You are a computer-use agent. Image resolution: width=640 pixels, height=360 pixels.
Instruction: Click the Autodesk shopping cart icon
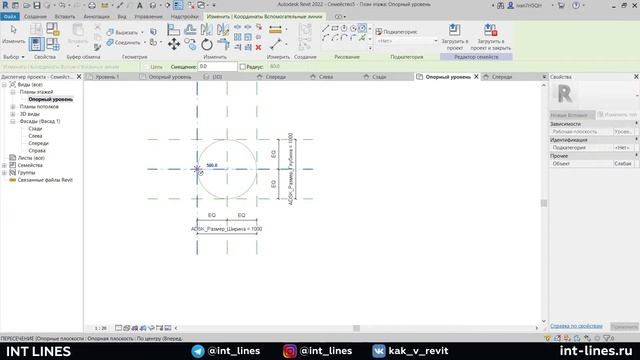(561, 5)
